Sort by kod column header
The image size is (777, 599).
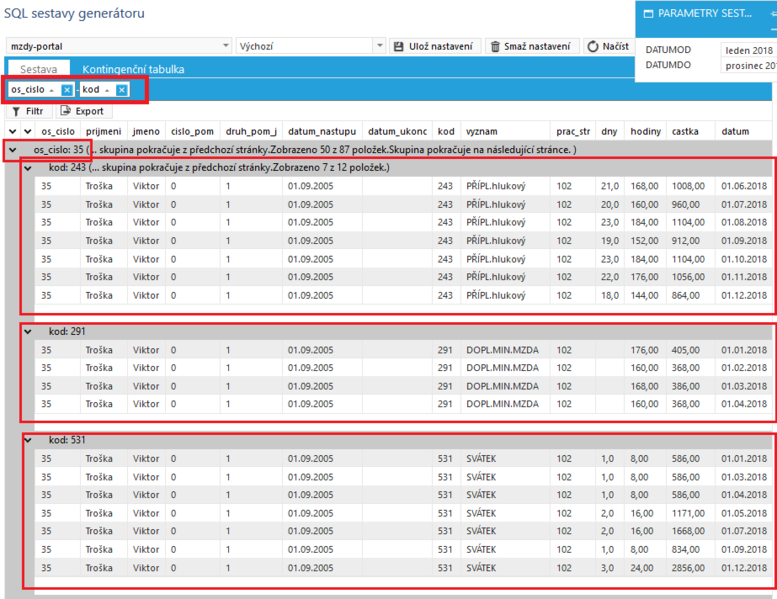click(x=446, y=131)
